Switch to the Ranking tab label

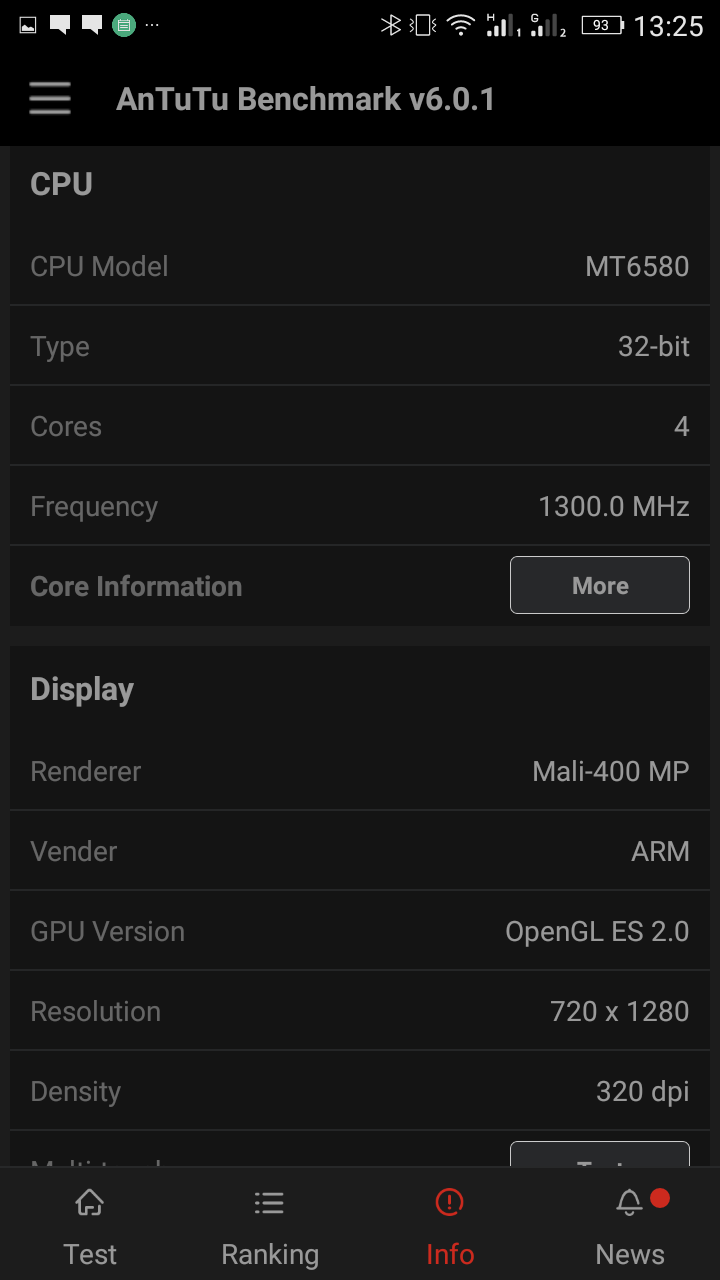(269, 1254)
